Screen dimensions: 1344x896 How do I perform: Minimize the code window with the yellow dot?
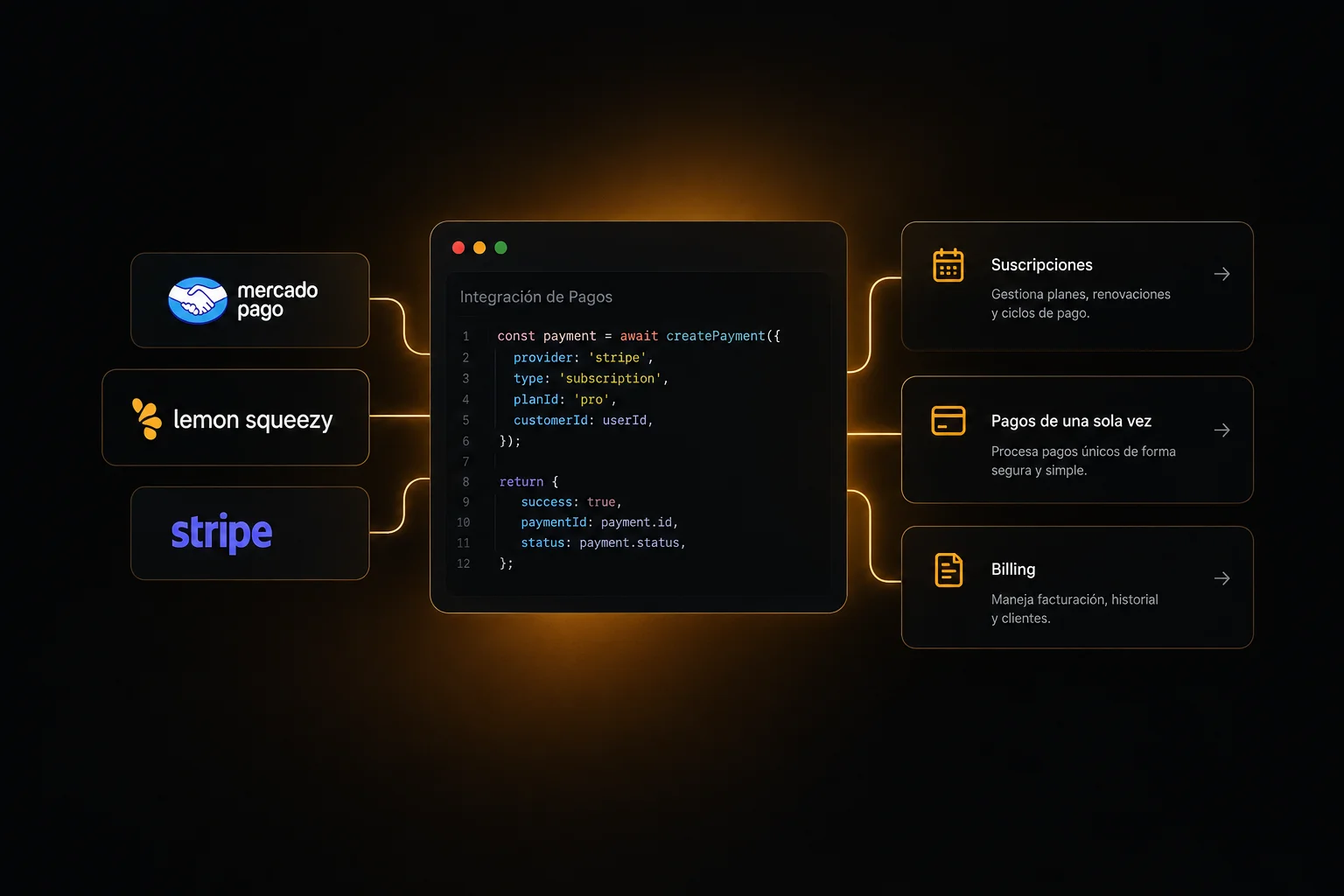[x=479, y=248]
